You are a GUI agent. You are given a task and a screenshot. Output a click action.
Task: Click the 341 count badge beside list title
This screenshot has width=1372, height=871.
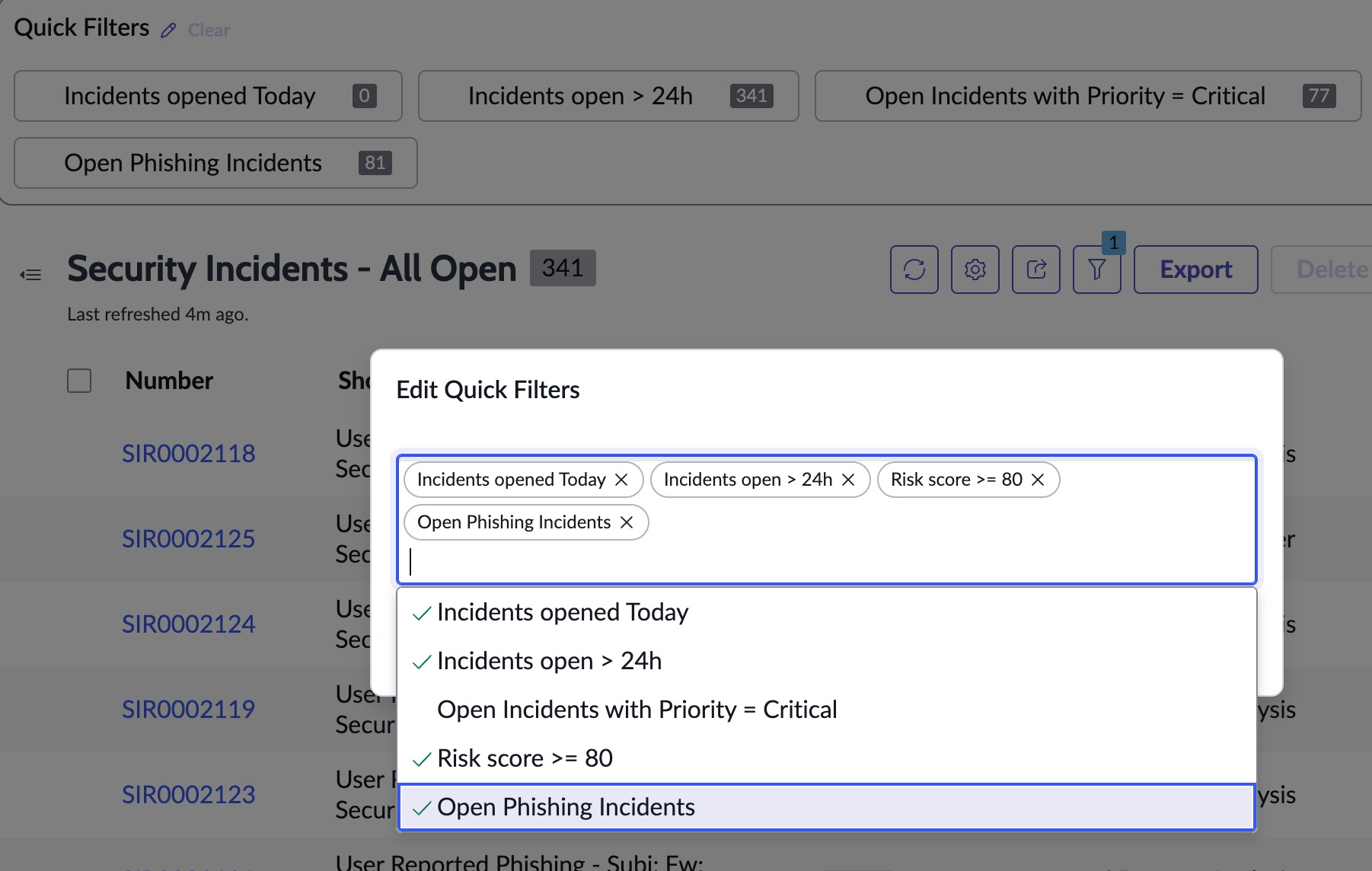click(563, 268)
